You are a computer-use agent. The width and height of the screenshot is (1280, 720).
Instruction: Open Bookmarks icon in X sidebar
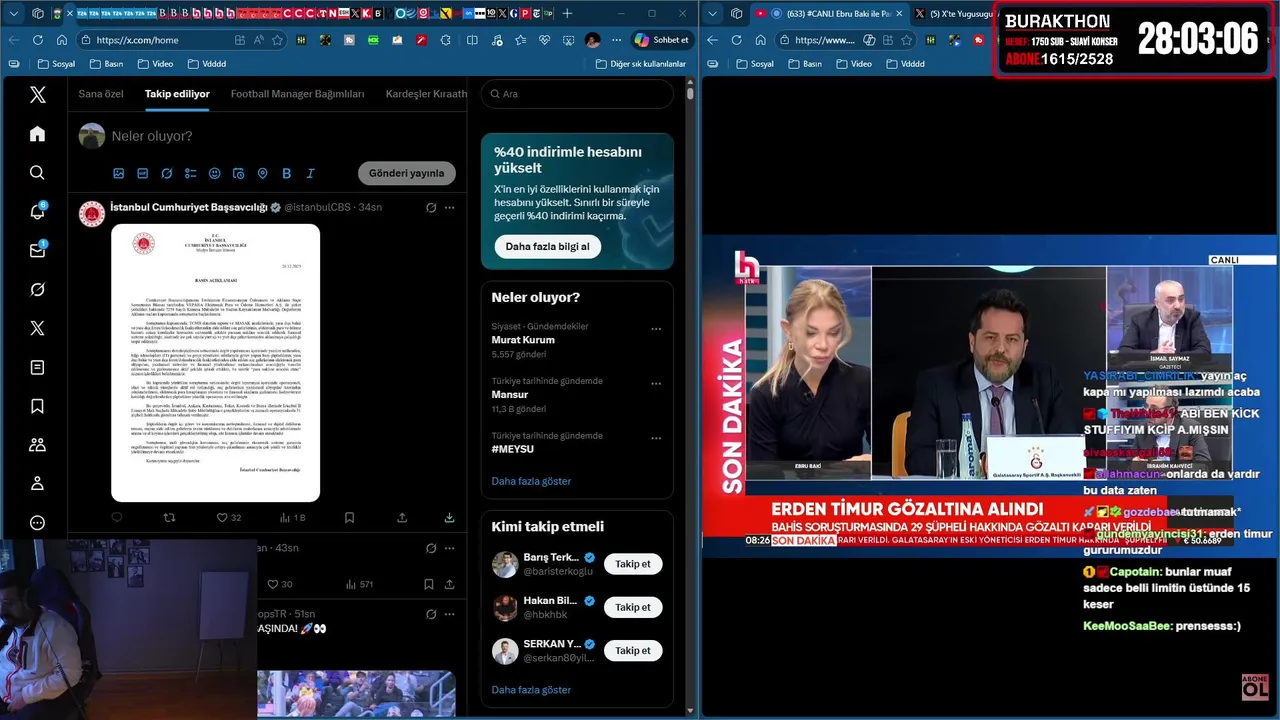[37, 406]
